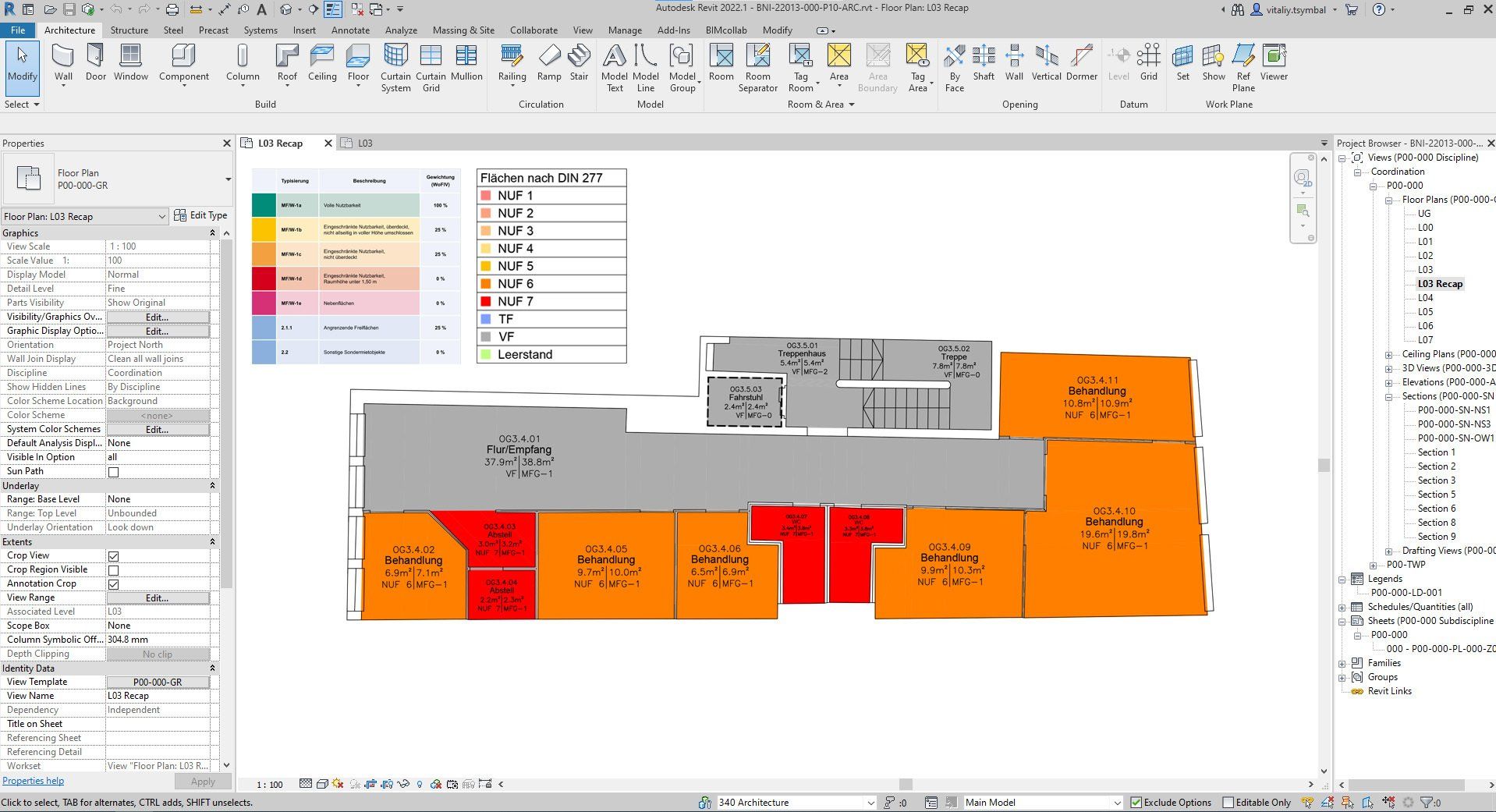Select the Shaft opening tool

pos(984,62)
